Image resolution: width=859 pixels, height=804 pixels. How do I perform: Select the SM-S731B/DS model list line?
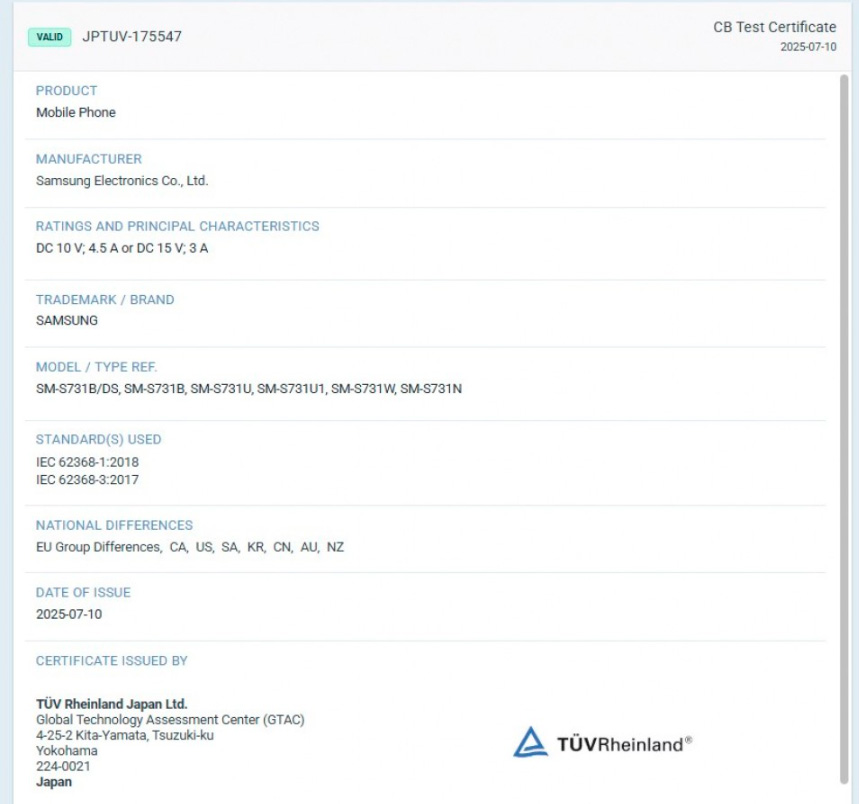coord(249,389)
